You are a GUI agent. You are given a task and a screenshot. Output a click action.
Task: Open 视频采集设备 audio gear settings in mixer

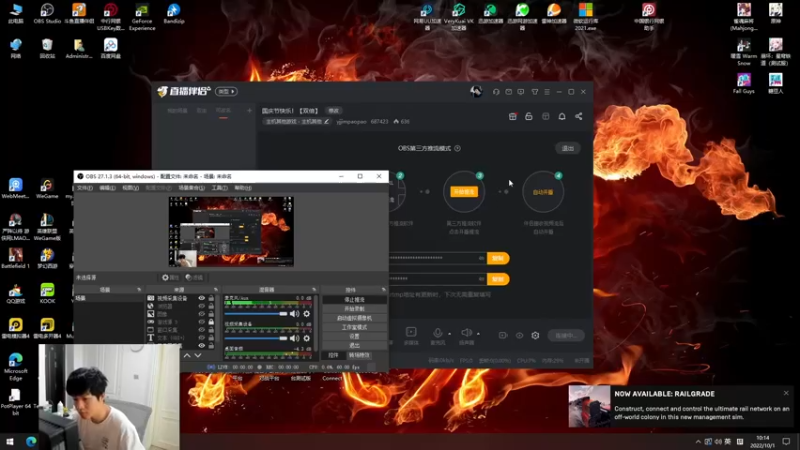[307, 338]
